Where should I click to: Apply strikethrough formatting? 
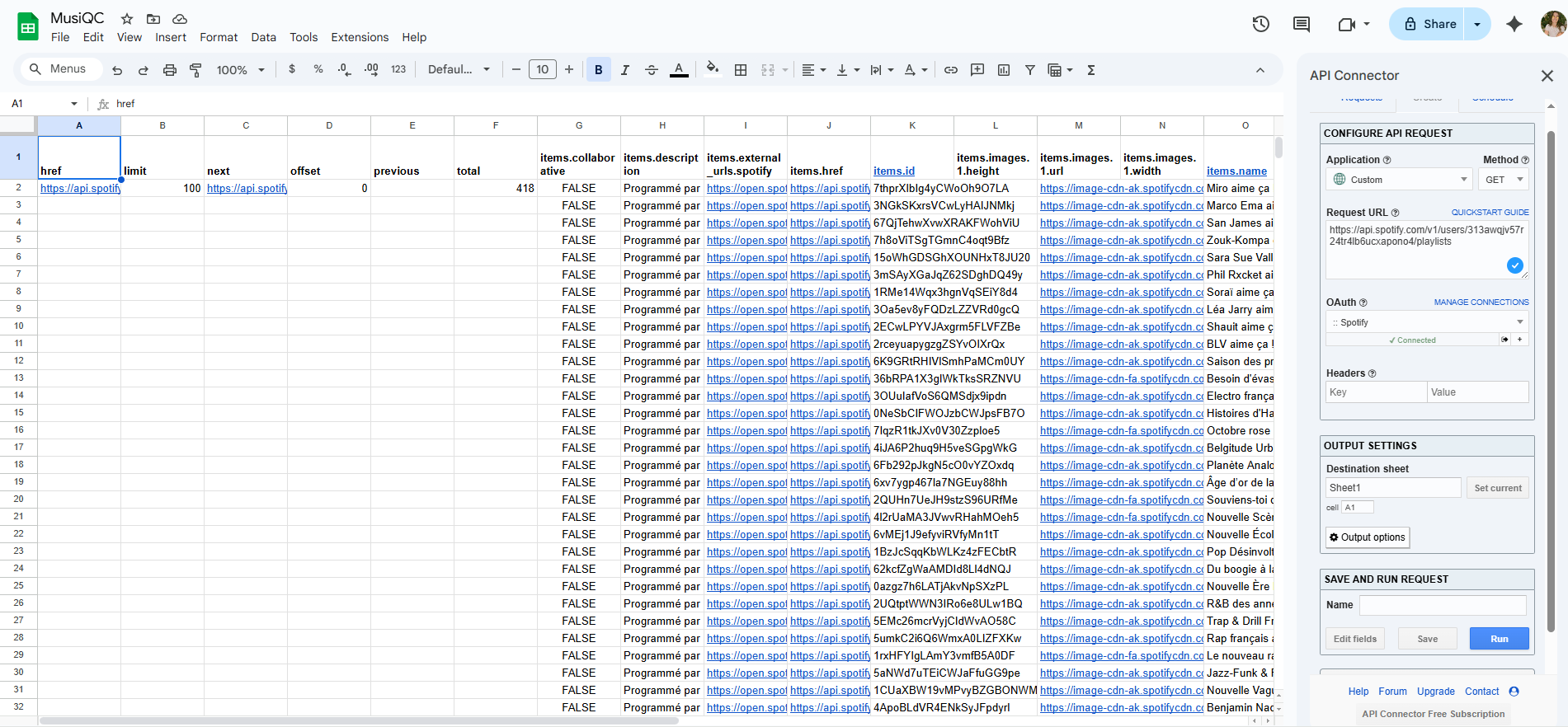coord(652,70)
